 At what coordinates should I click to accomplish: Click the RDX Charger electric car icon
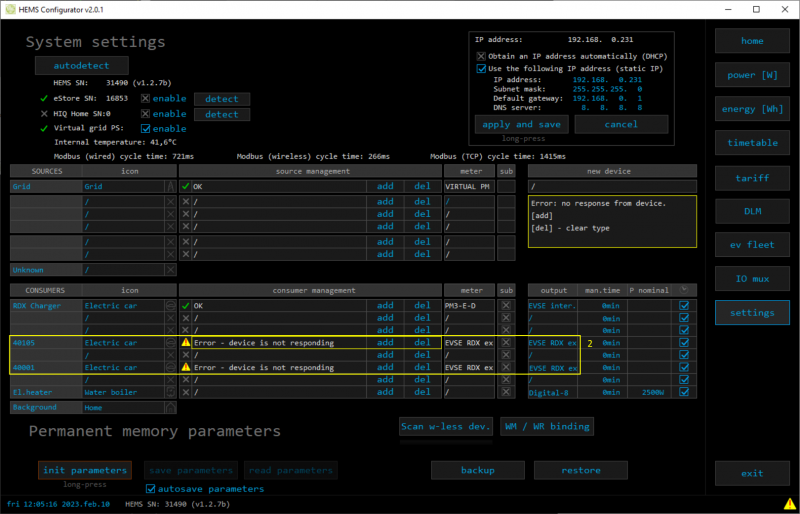pos(170,305)
